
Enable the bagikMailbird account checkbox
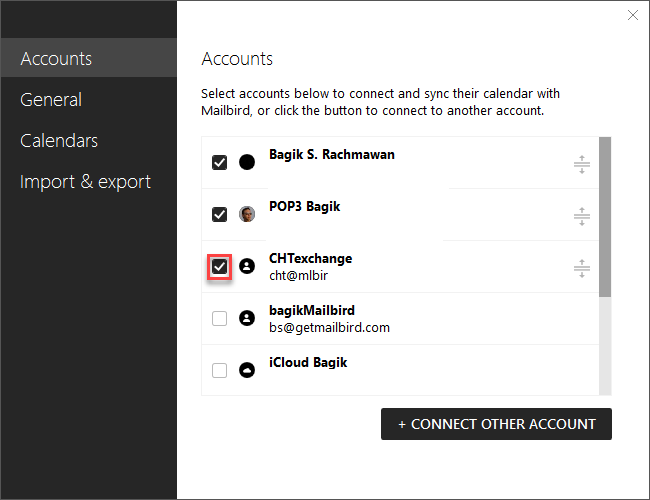[x=219, y=318]
